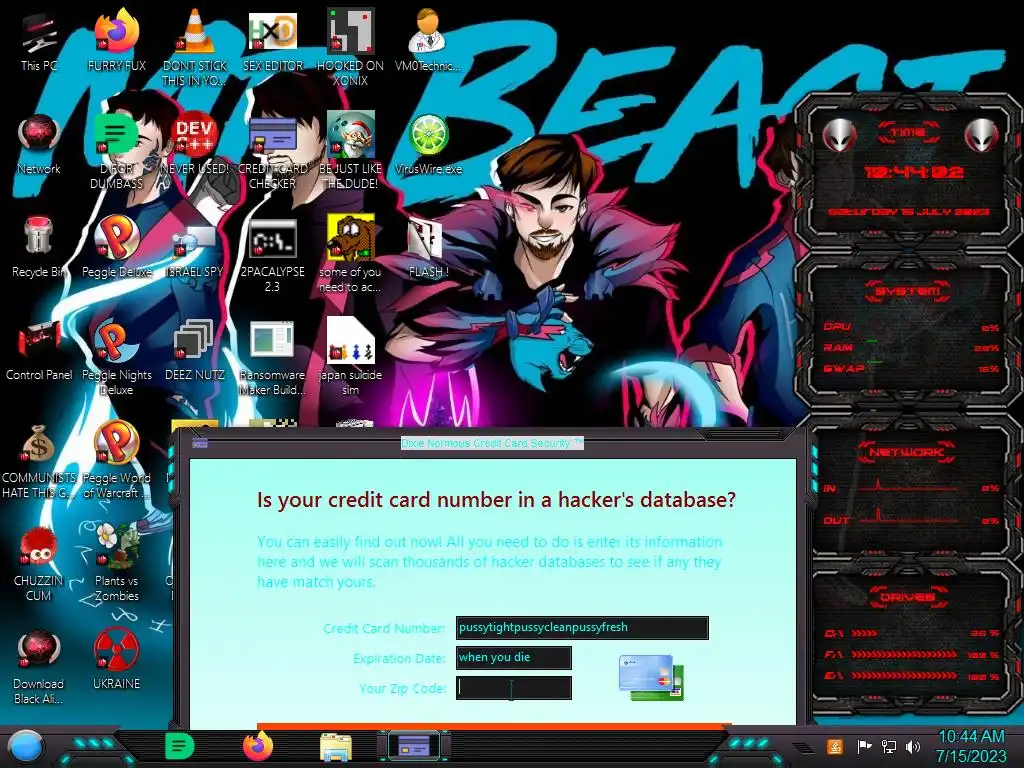The height and width of the screenshot is (768, 1024).
Task: Open the Control Panel shortcut
Action: (39, 351)
